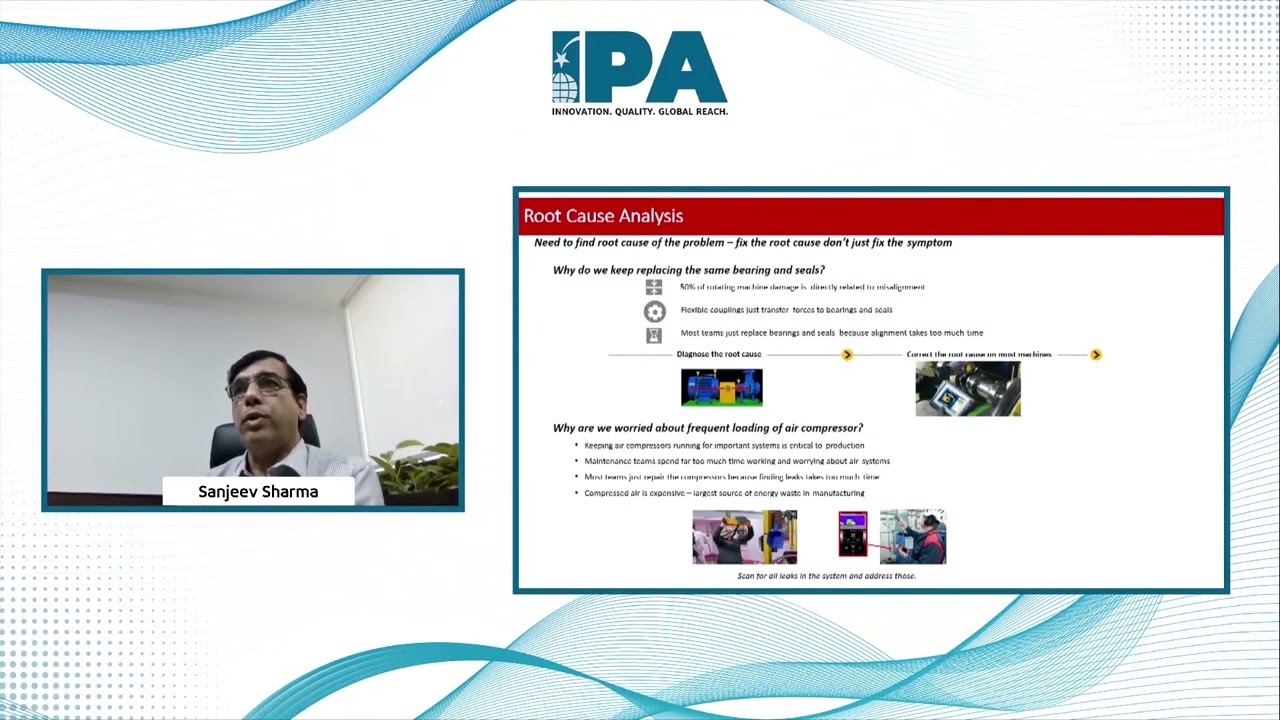Open the pump and motor alignment diagram

point(721,388)
